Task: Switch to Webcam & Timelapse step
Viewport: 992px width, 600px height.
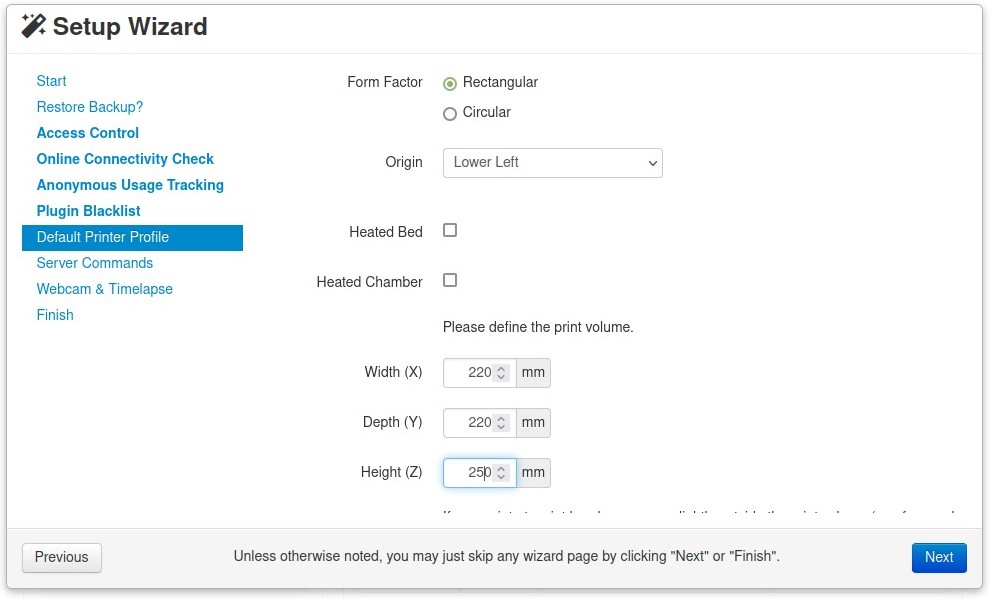Action: click(105, 289)
